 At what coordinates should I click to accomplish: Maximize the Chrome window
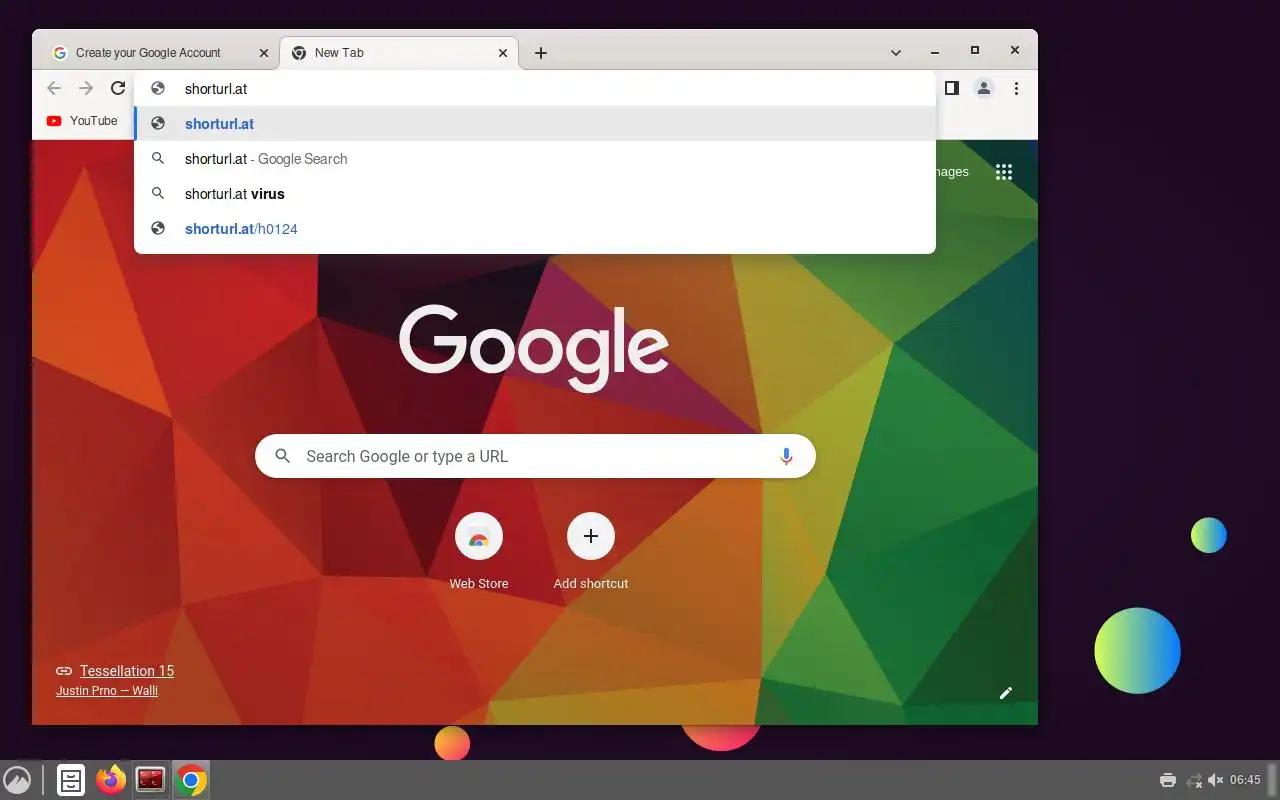pyautogui.click(x=975, y=51)
